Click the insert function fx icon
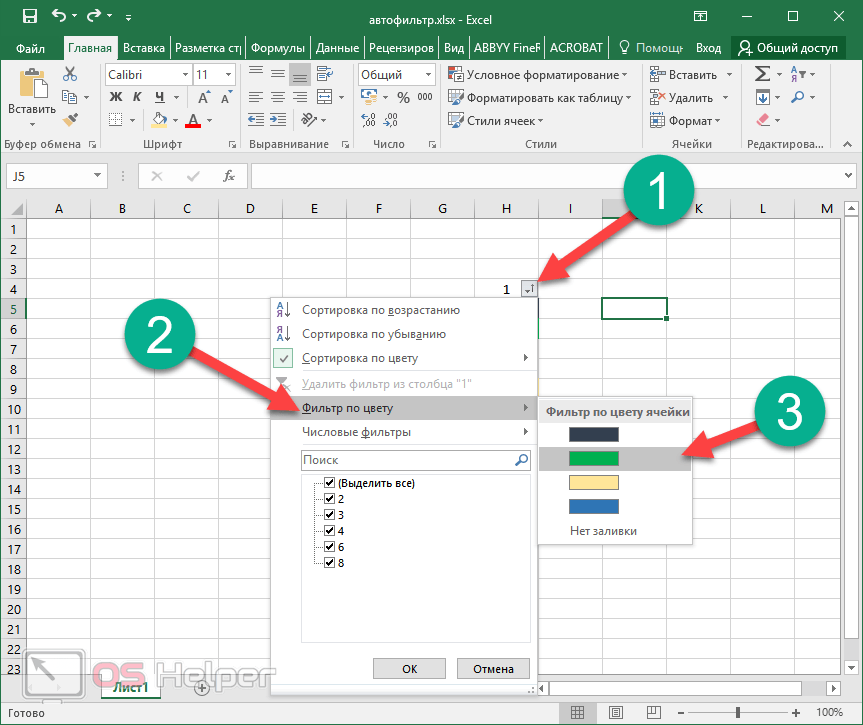Screen dimensions: 863x725 click(229, 176)
